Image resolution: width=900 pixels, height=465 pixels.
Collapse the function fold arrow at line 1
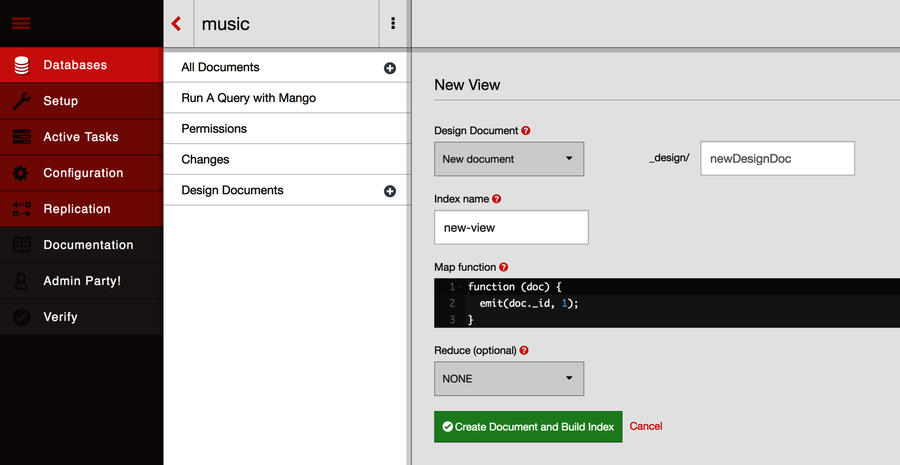(x=460, y=287)
